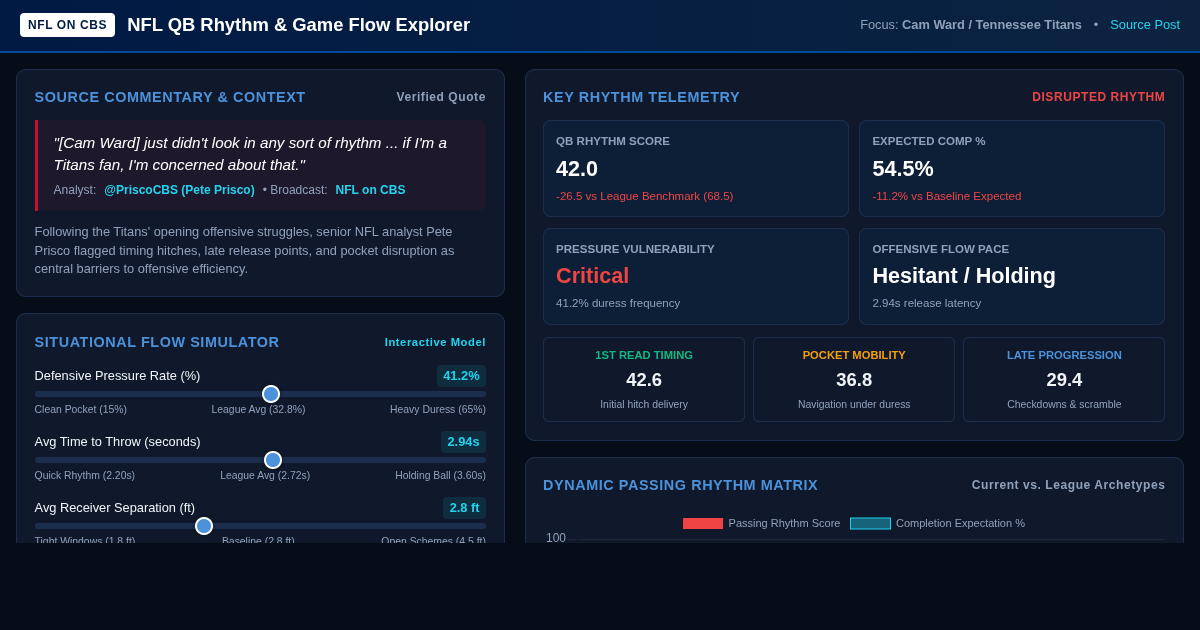Click the Current vs. League Archetypes label
The image size is (1200, 630).
click(x=1068, y=485)
